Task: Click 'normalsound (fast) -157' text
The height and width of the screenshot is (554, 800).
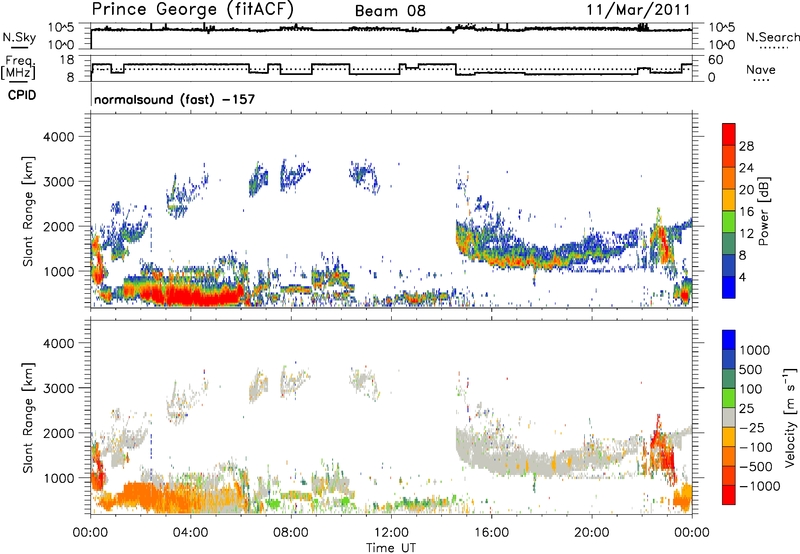Action: tap(174, 99)
